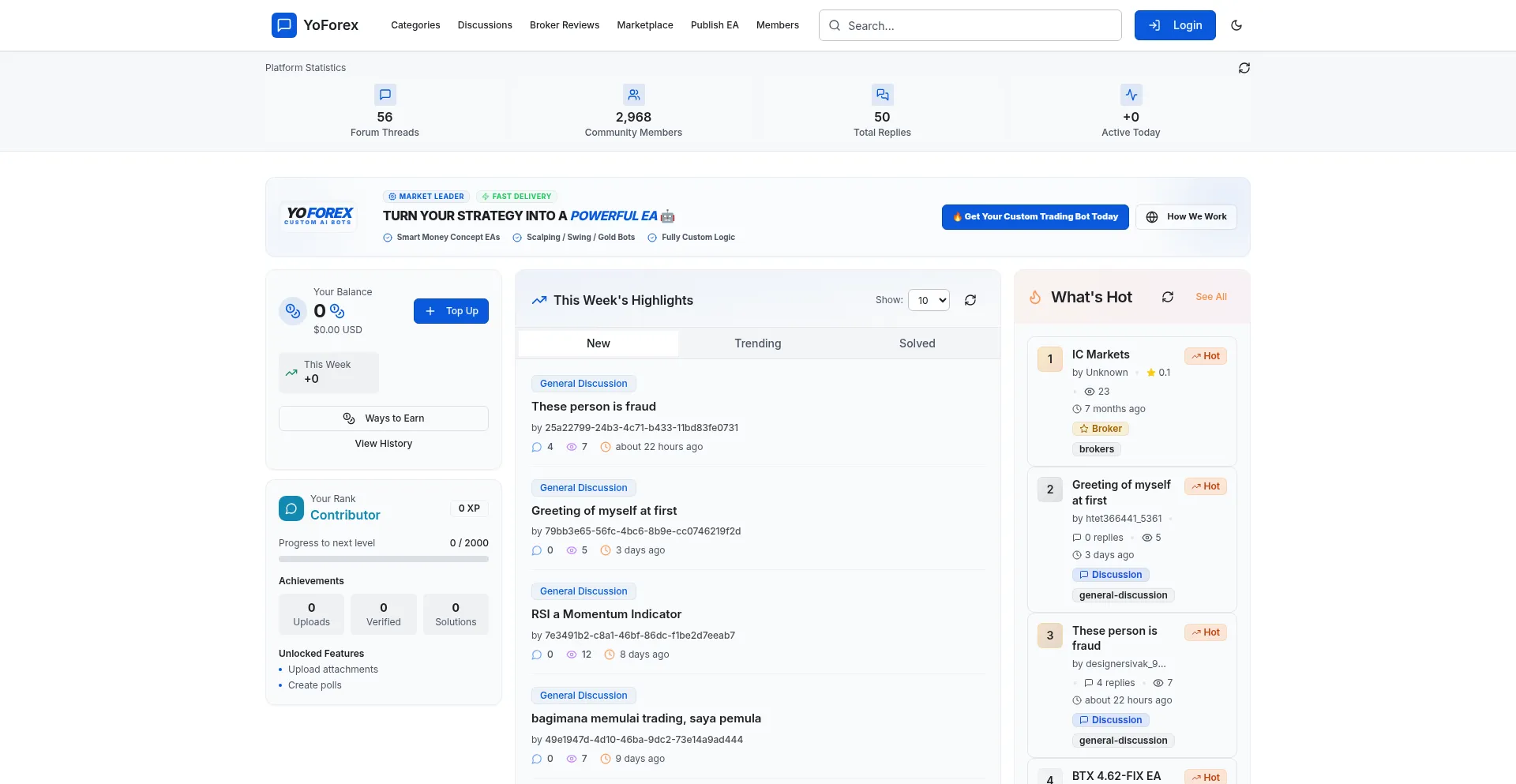Click See All in What's Hot
This screenshot has height=784, width=1516.
tap(1211, 297)
